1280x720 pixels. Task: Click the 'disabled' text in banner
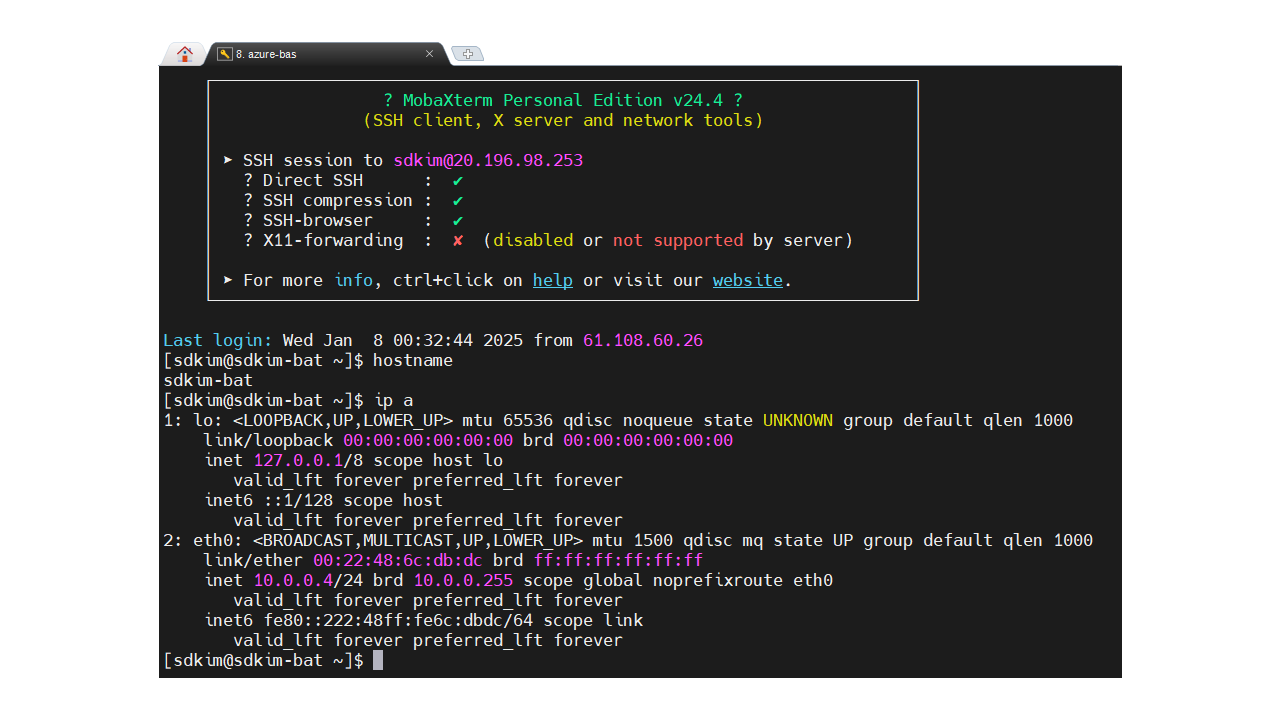click(x=533, y=240)
